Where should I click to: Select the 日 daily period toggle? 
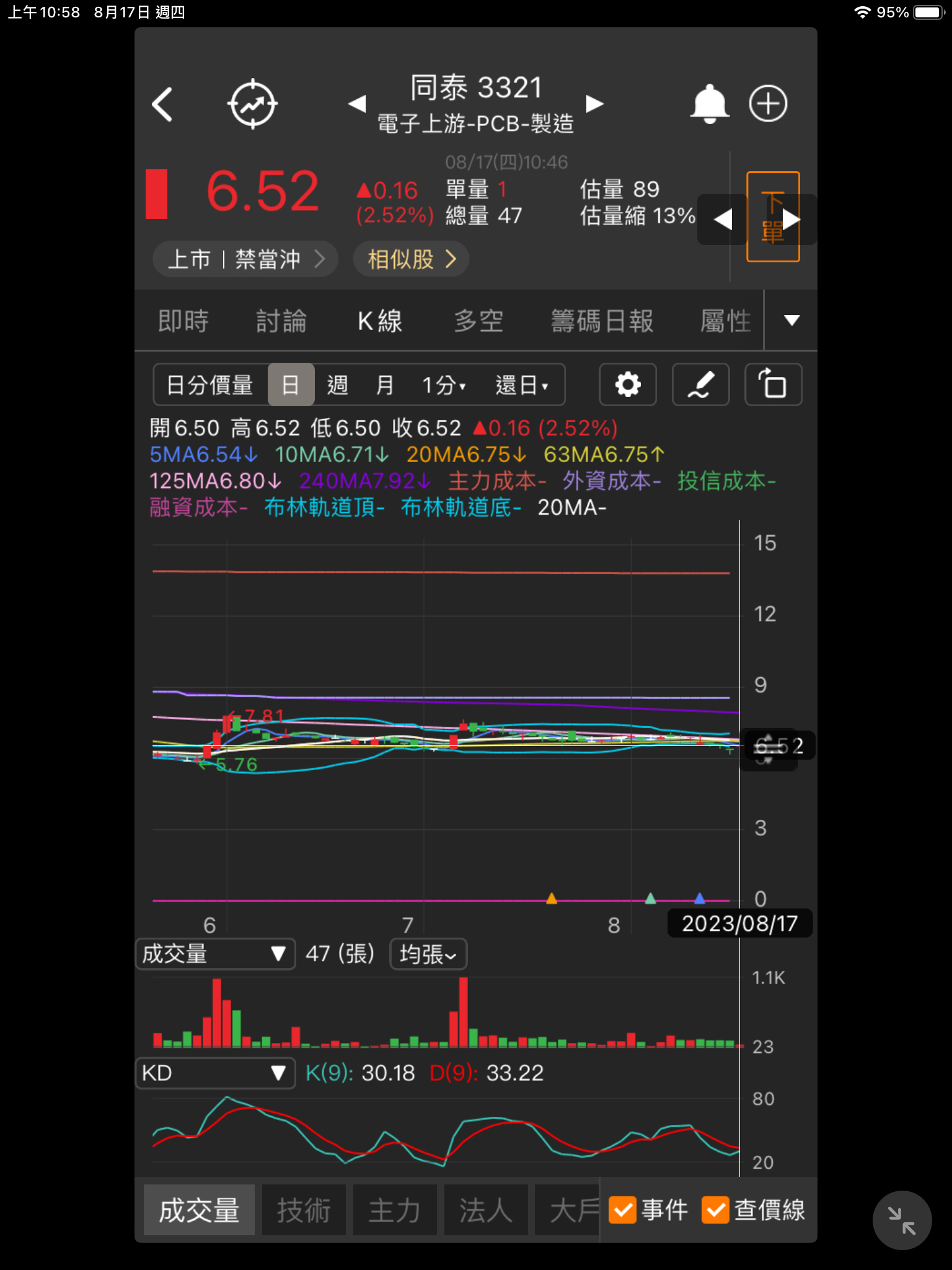[291, 385]
